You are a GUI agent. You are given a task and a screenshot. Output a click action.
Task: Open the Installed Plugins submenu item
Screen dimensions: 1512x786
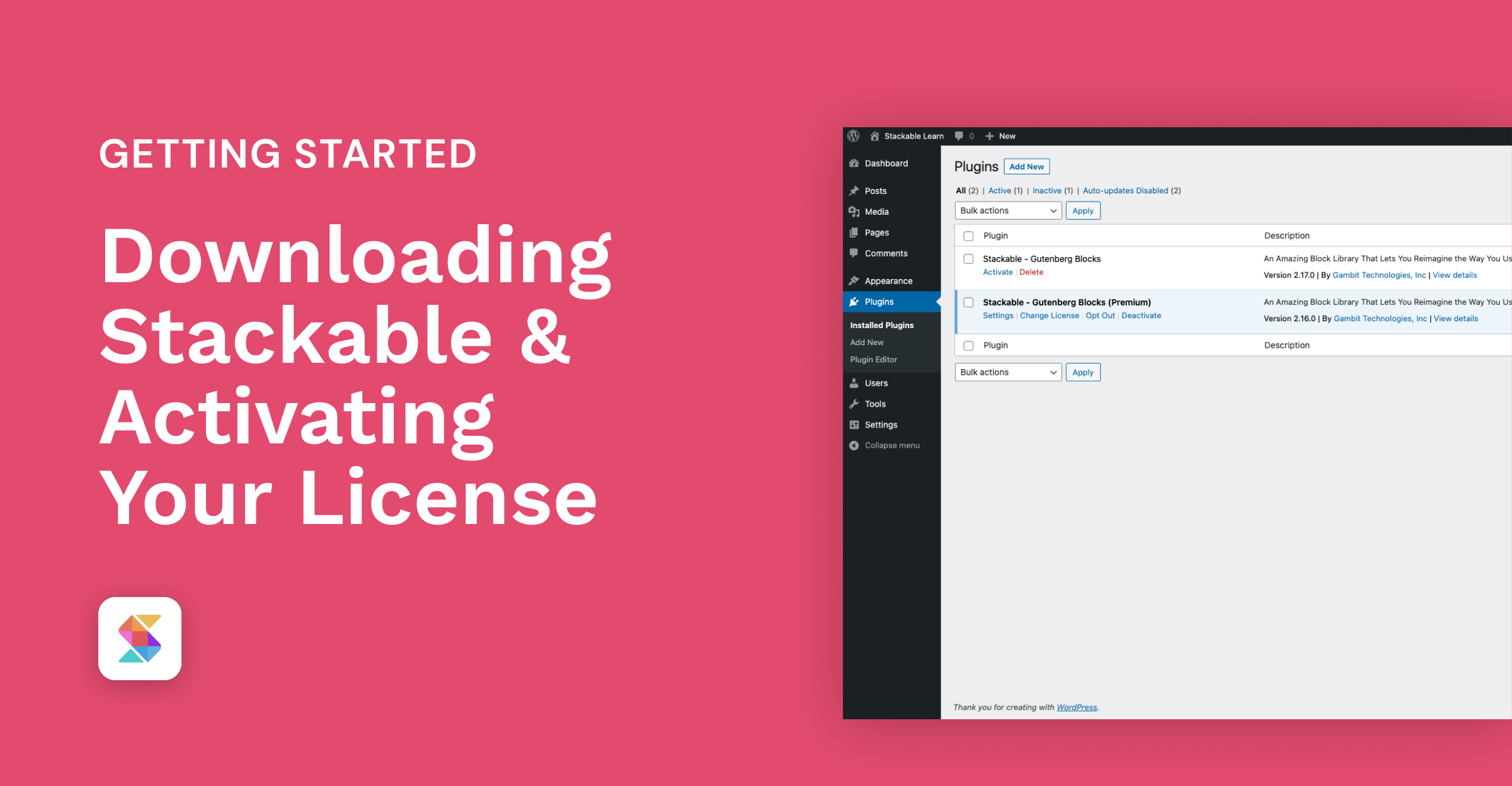pyautogui.click(x=881, y=325)
